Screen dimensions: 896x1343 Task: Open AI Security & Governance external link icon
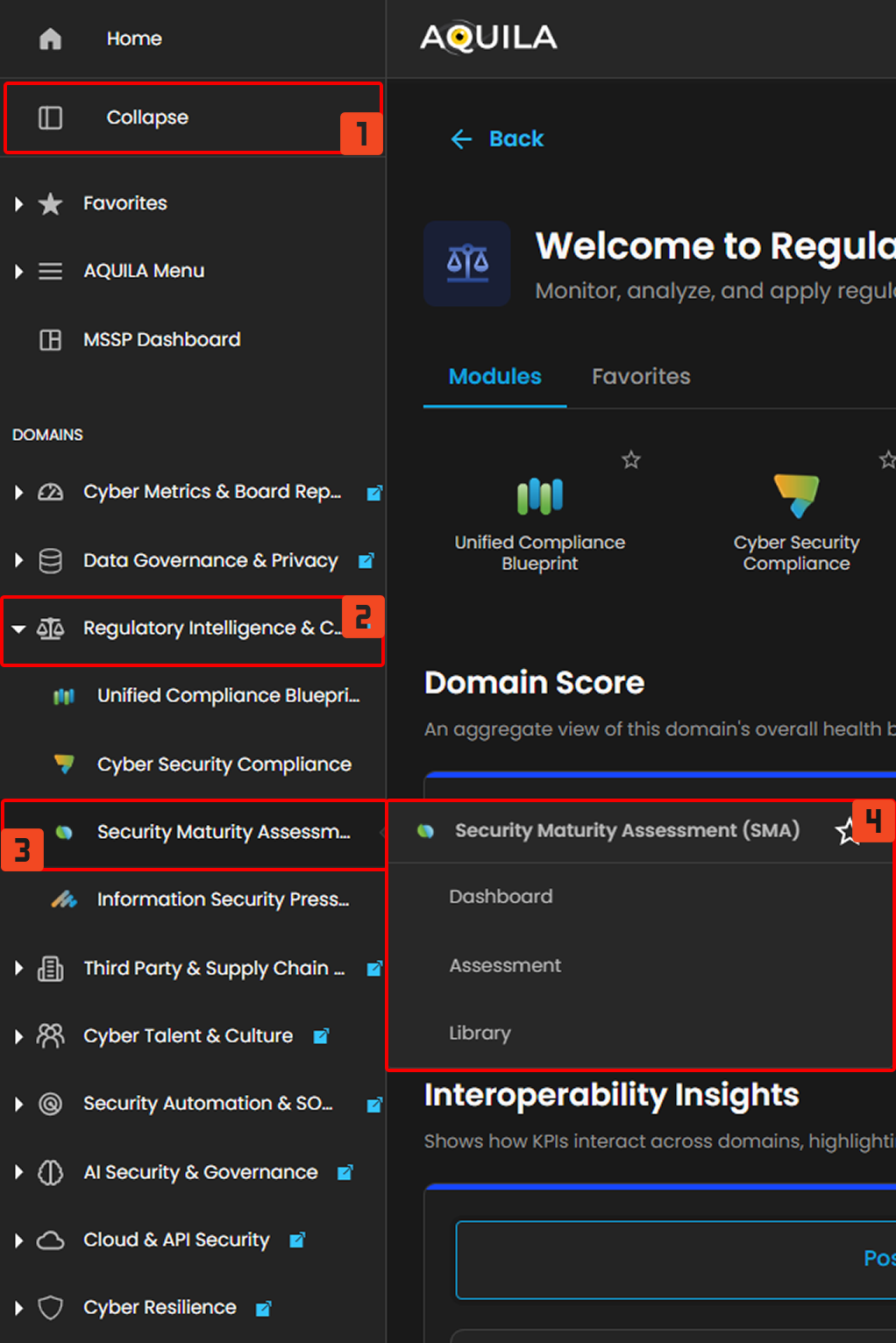345,1172
